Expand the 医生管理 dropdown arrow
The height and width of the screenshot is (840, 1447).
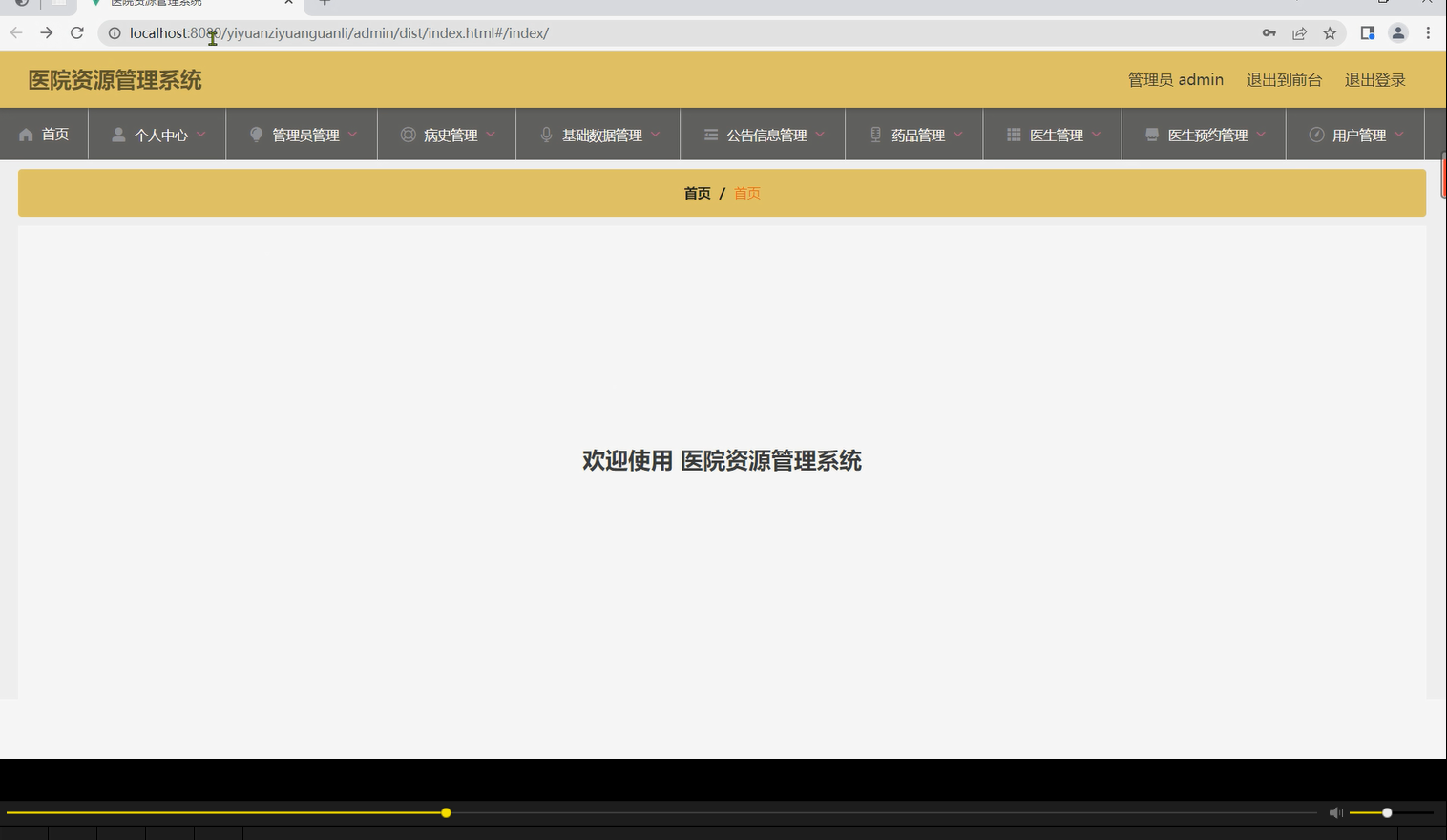point(1097,135)
